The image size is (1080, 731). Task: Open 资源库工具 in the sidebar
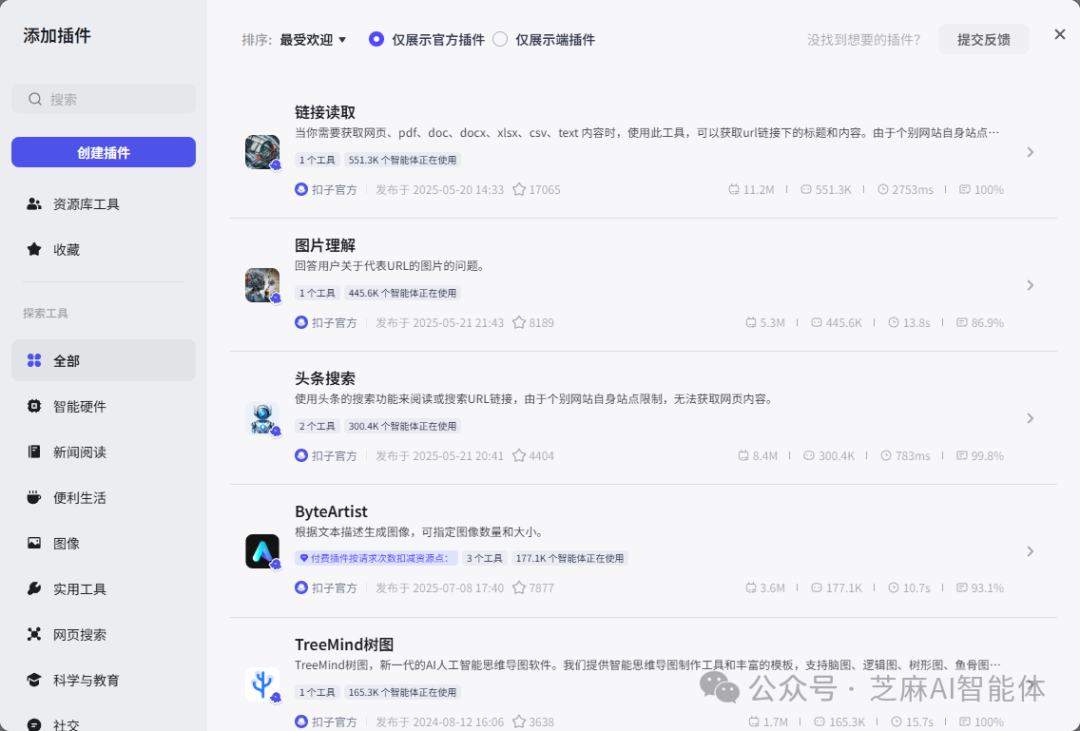(103, 204)
